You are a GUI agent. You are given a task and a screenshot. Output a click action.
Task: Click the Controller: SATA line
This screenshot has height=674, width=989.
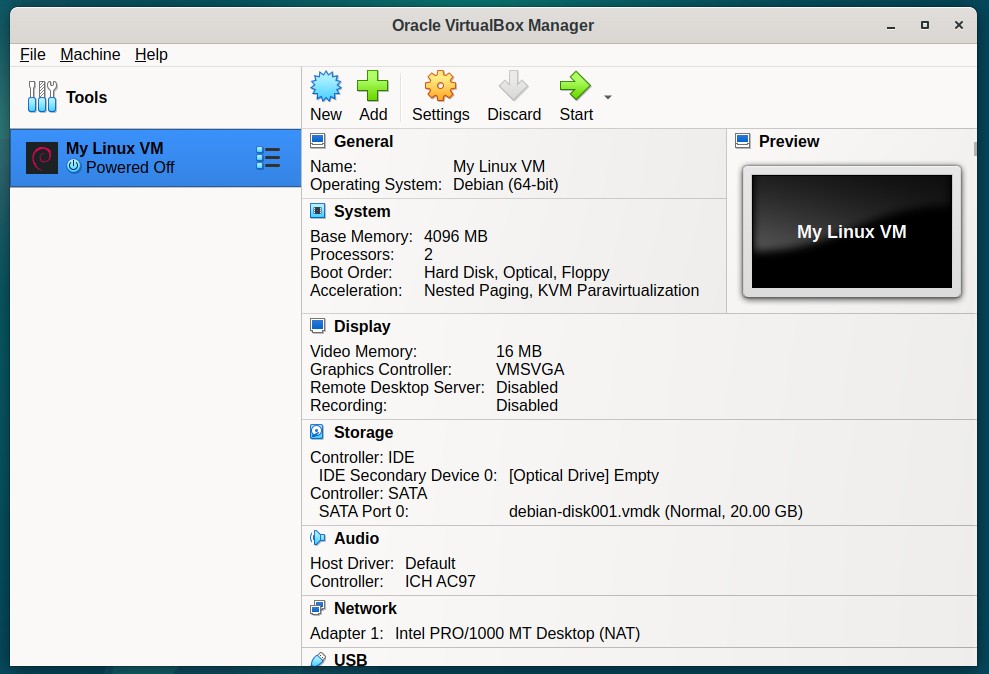pyautogui.click(x=368, y=493)
